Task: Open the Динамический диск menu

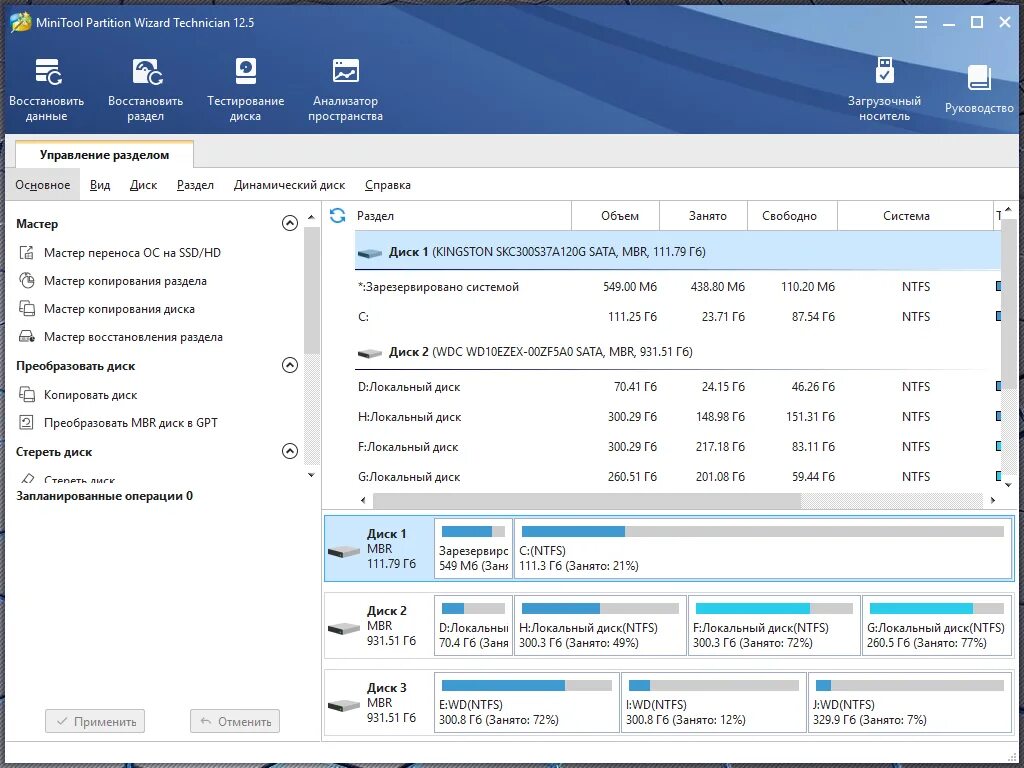Action: pyautogui.click(x=289, y=185)
